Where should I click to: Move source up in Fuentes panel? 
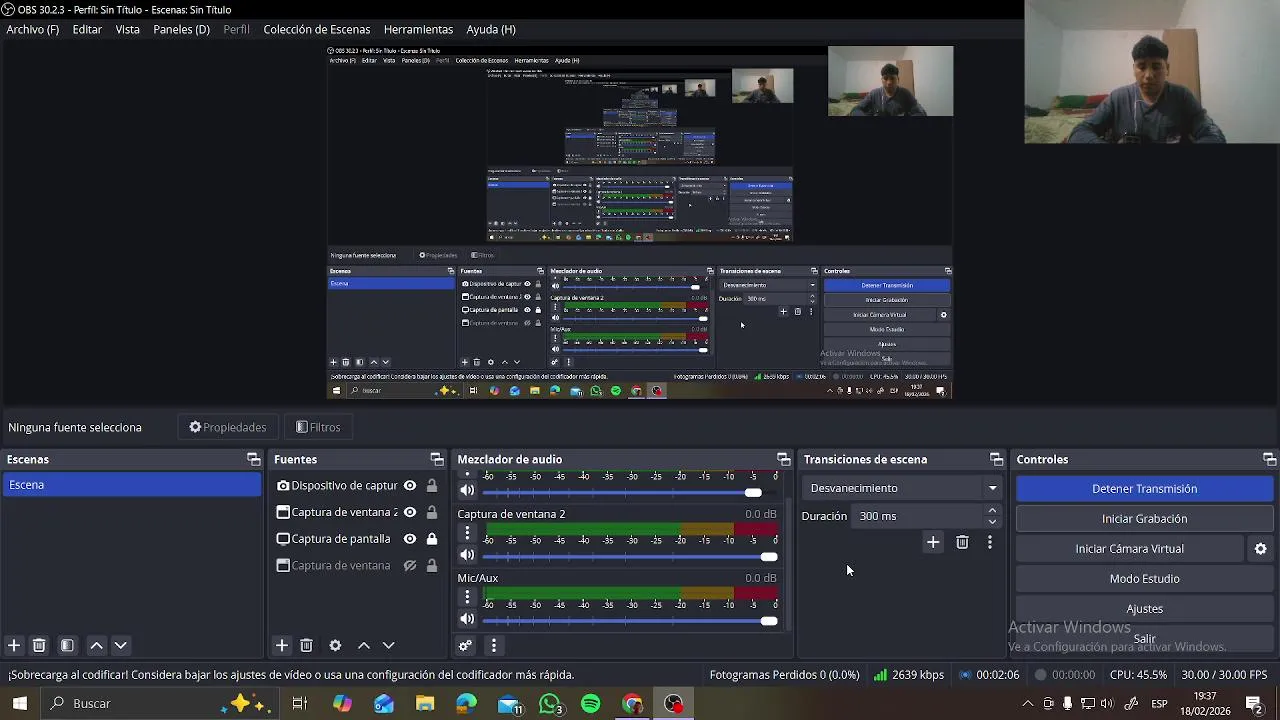coord(364,646)
